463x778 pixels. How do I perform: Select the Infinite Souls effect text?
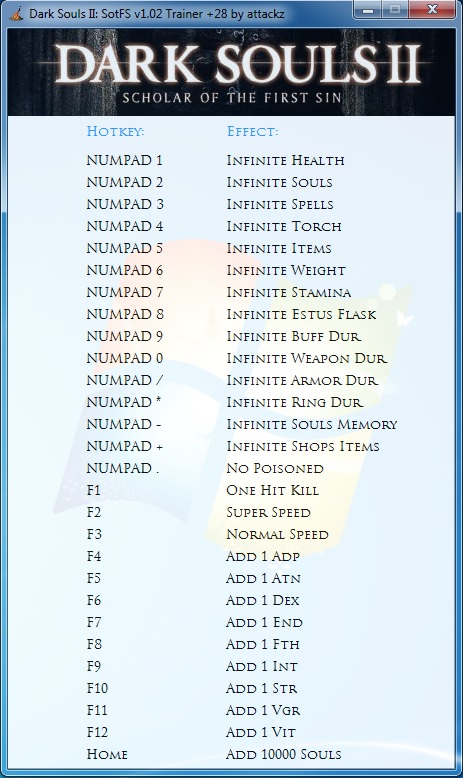tap(279, 182)
